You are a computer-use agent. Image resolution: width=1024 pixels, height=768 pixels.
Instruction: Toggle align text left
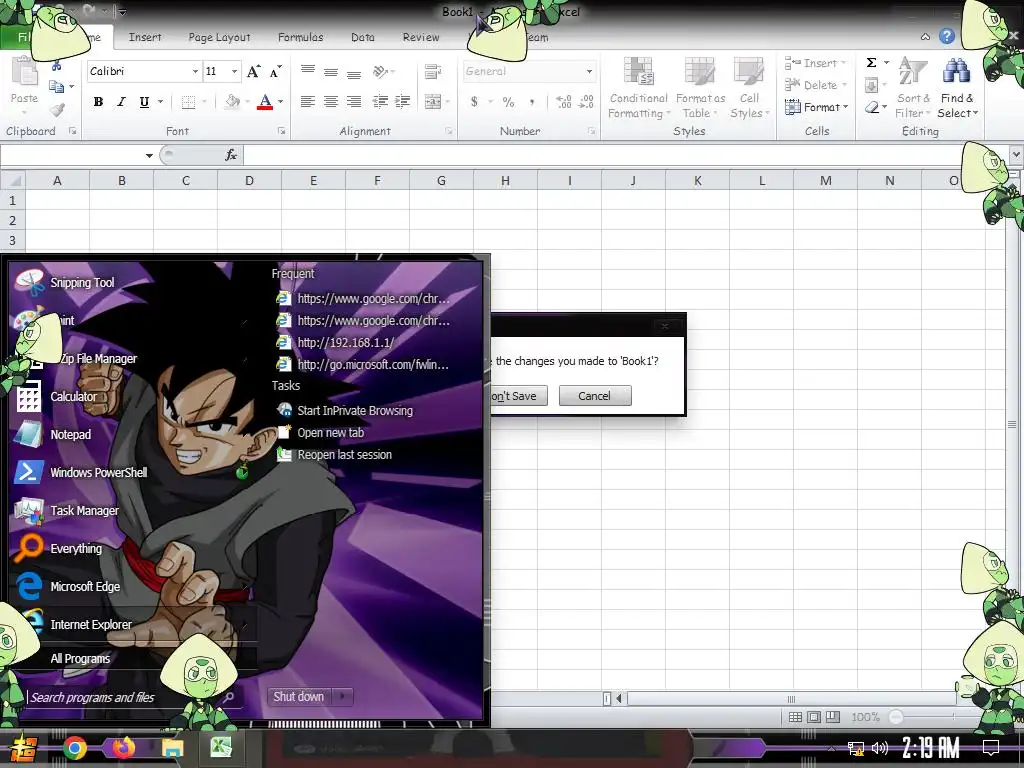(308, 101)
